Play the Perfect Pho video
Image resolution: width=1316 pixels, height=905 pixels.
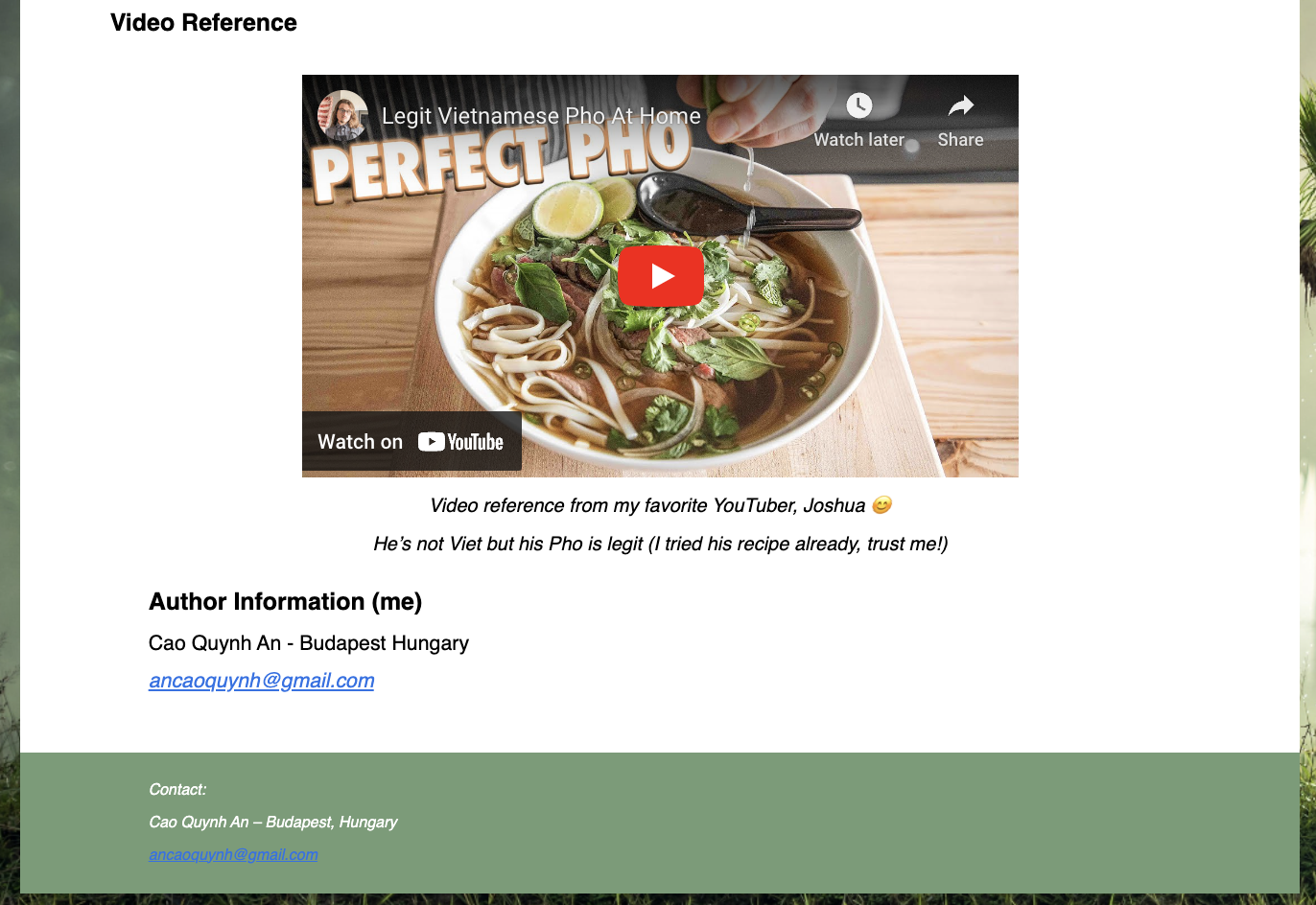point(660,276)
